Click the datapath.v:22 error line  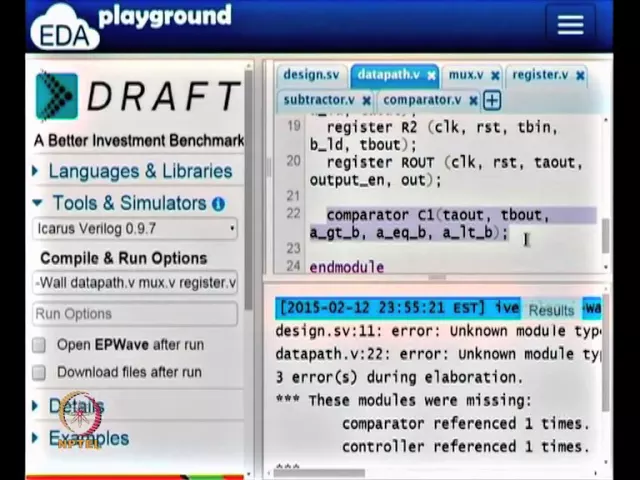[438, 354]
